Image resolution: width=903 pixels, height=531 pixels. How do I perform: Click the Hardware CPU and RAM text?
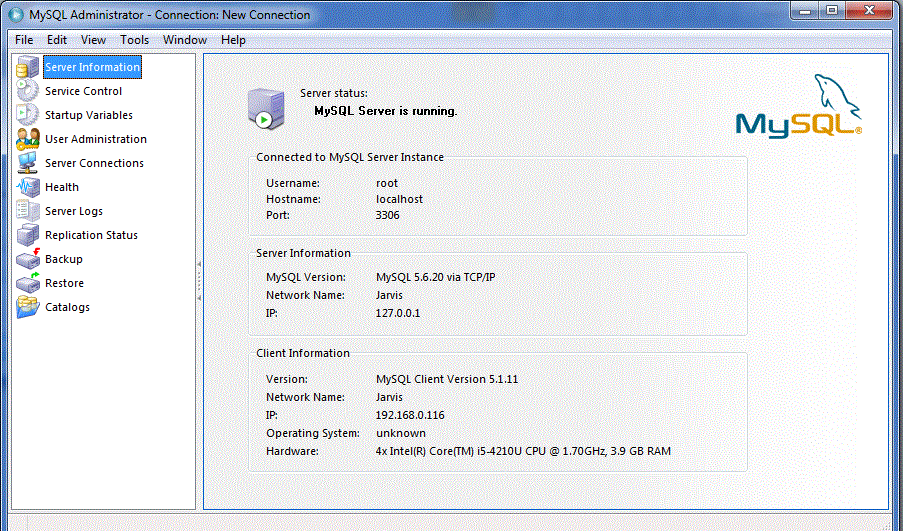click(523, 452)
